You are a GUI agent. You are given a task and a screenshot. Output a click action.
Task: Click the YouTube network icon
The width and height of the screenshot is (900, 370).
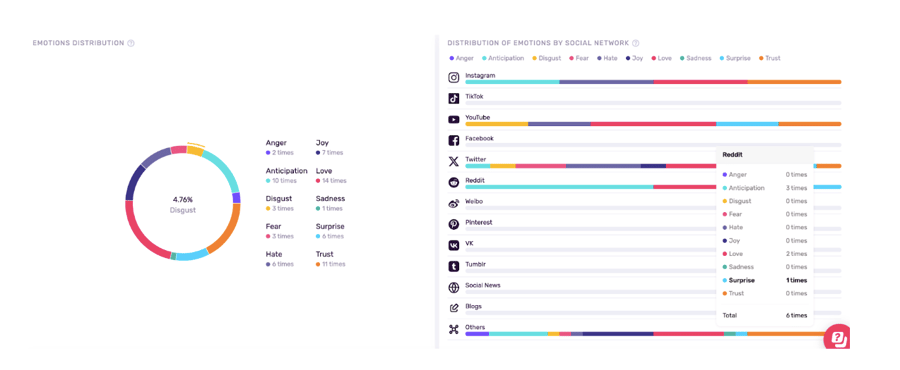coord(453,119)
